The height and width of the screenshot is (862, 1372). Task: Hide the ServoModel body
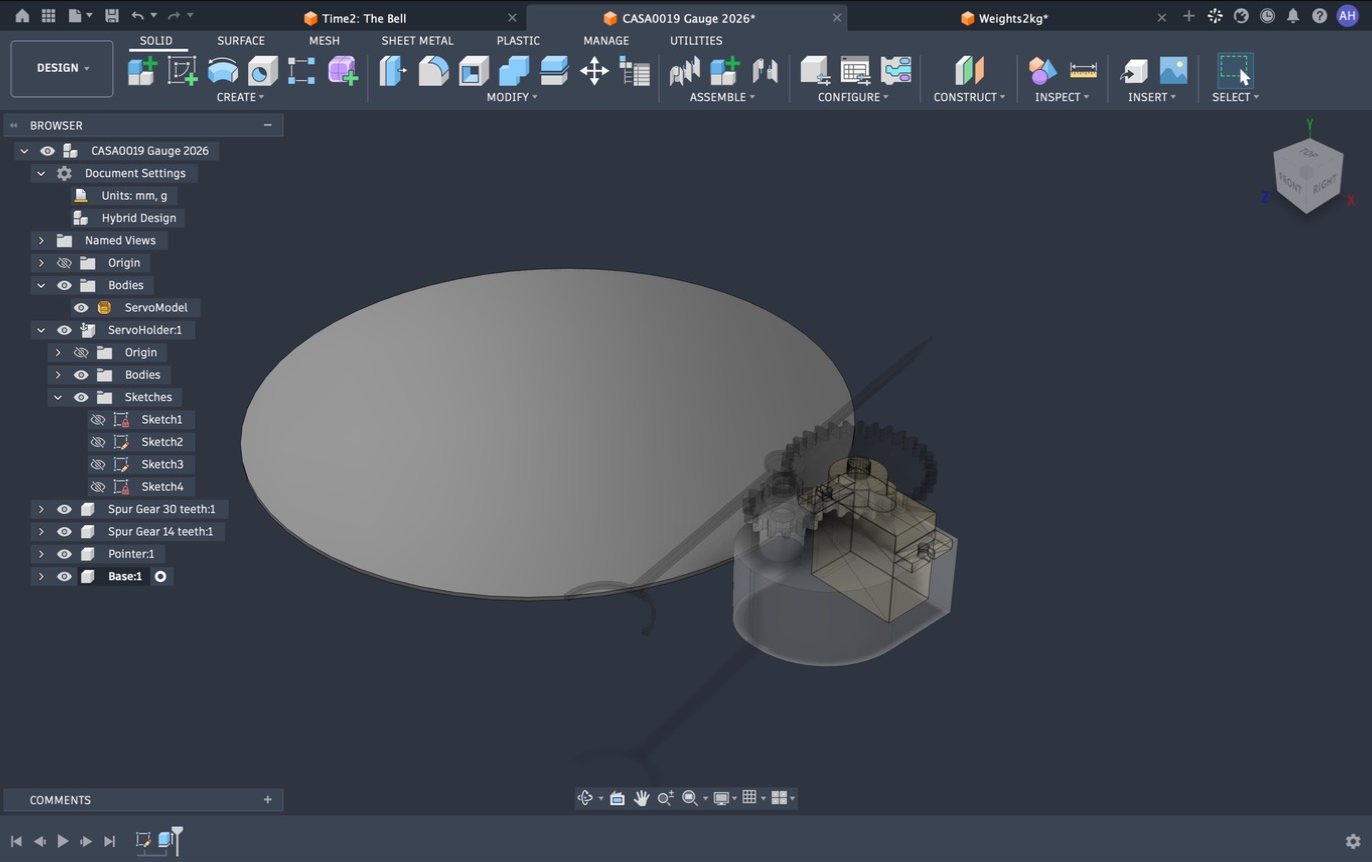81,308
